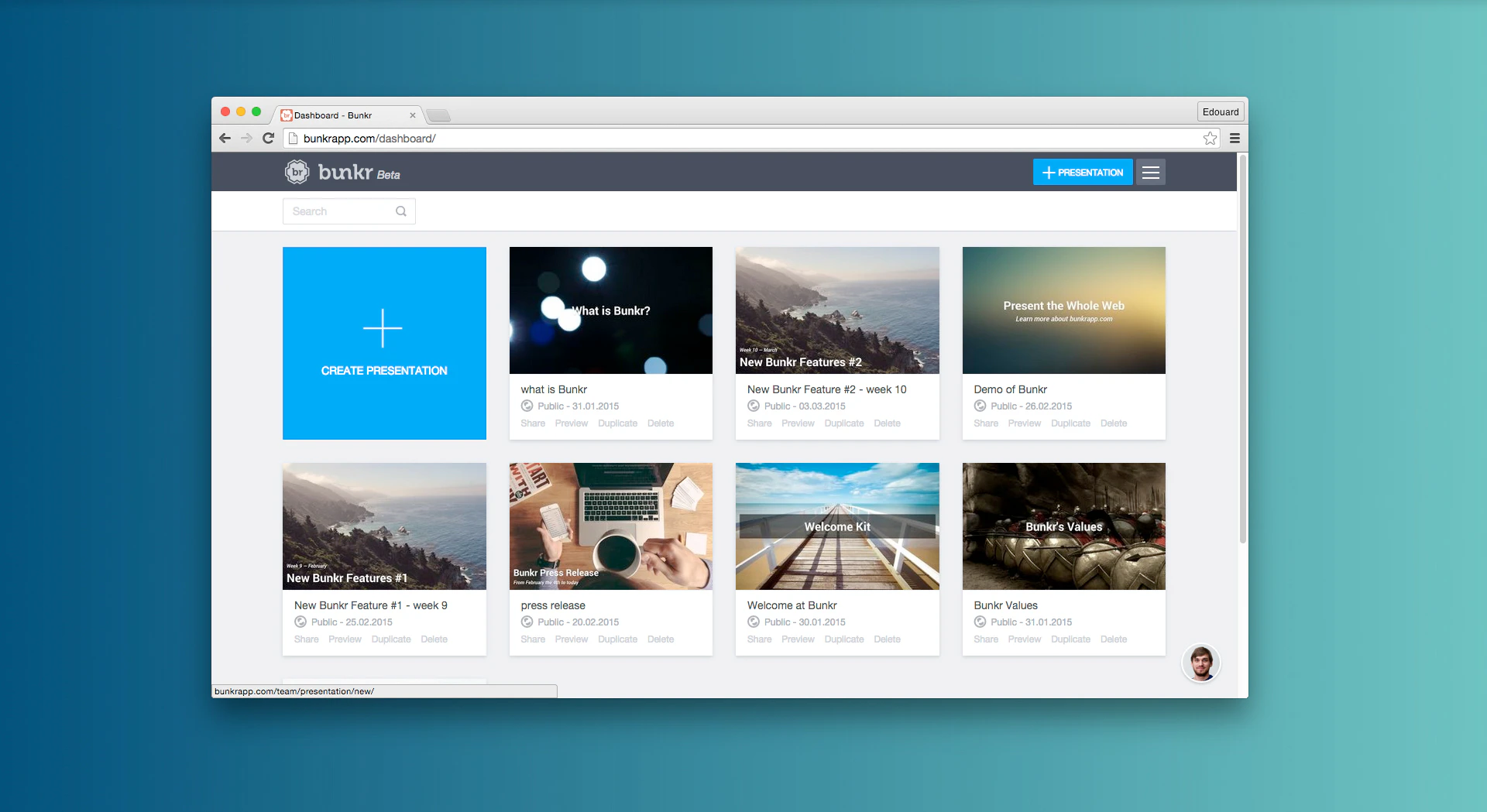The image size is (1487, 812).
Task: Click public globe icon for Feature #2 week 10
Action: 753,406
